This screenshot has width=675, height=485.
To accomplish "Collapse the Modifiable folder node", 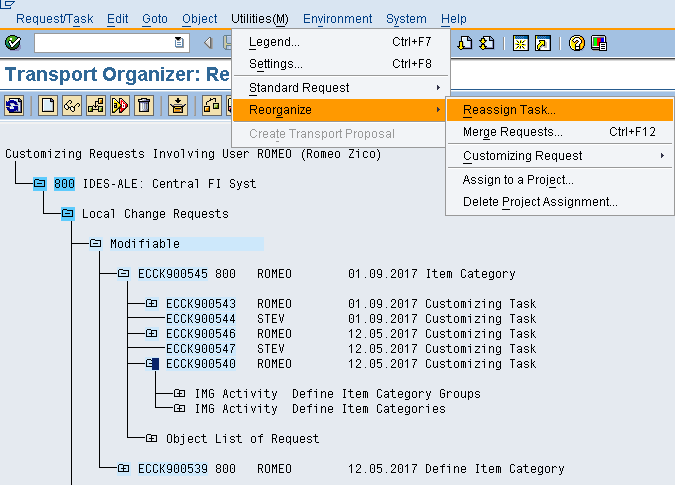I will click(96, 244).
